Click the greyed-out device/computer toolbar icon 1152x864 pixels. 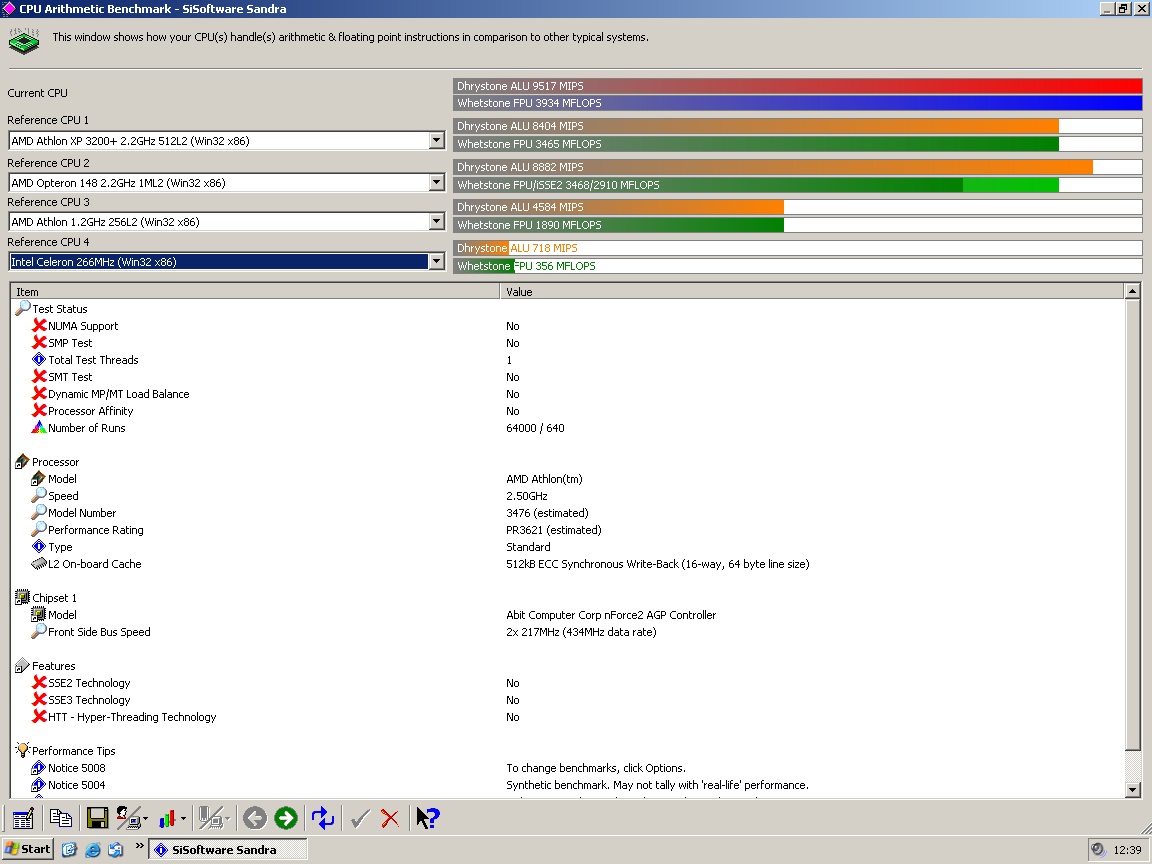click(x=212, y=818)
